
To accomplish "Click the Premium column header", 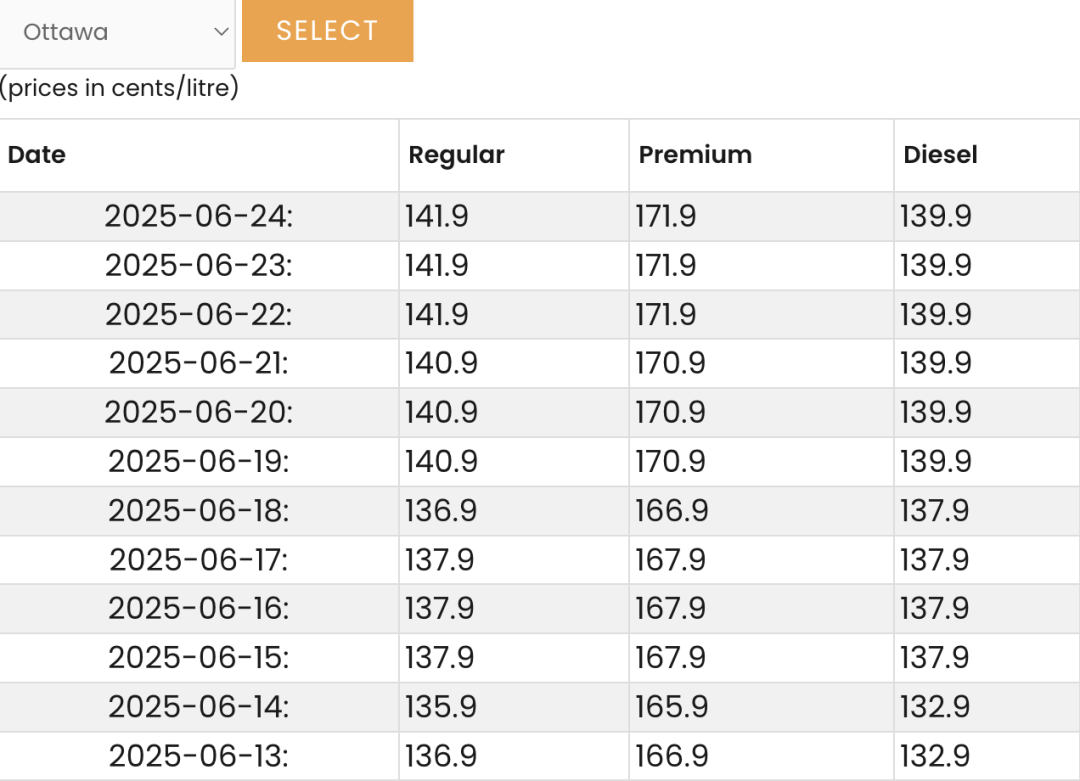I will (761, 155).
